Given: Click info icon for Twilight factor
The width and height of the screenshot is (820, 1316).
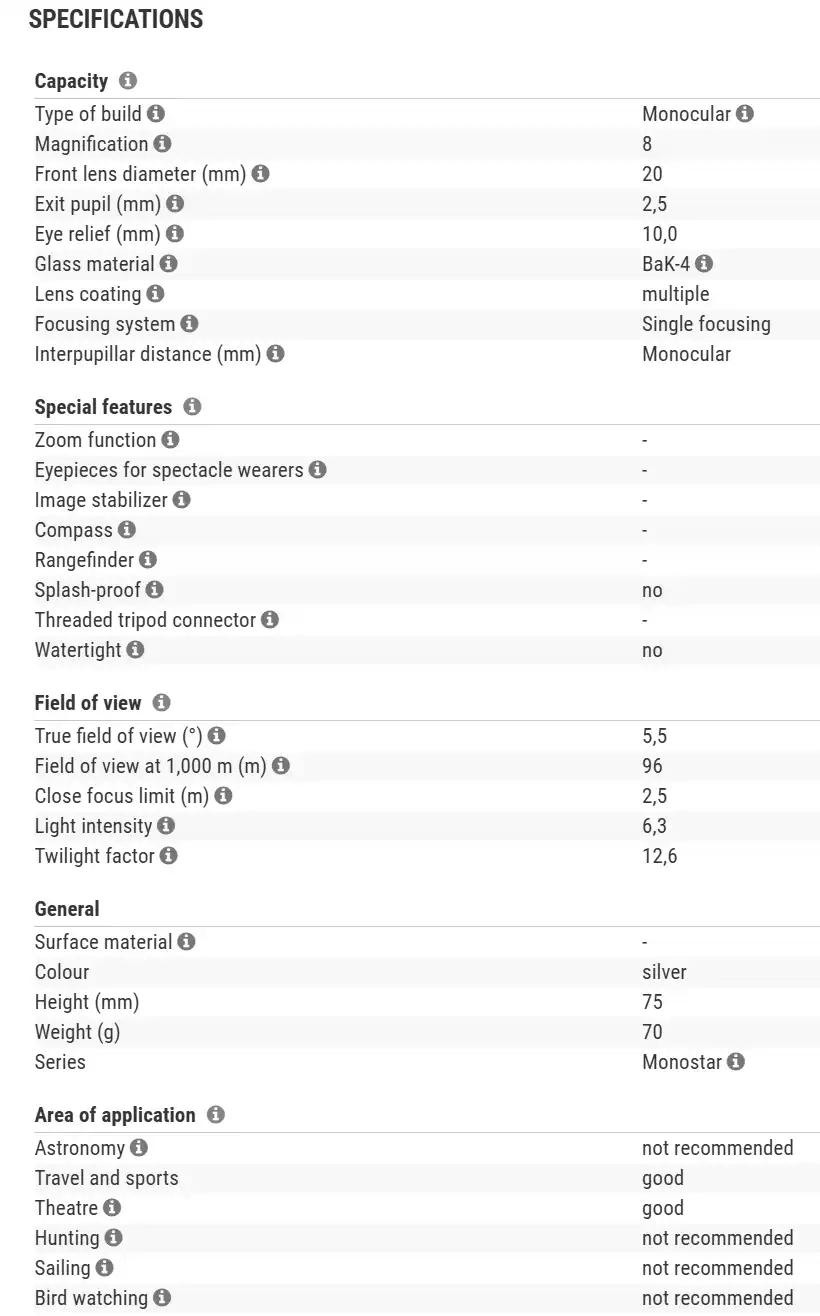Looking at the screenshot, I should pyautogui.click(x=169, y=855).
